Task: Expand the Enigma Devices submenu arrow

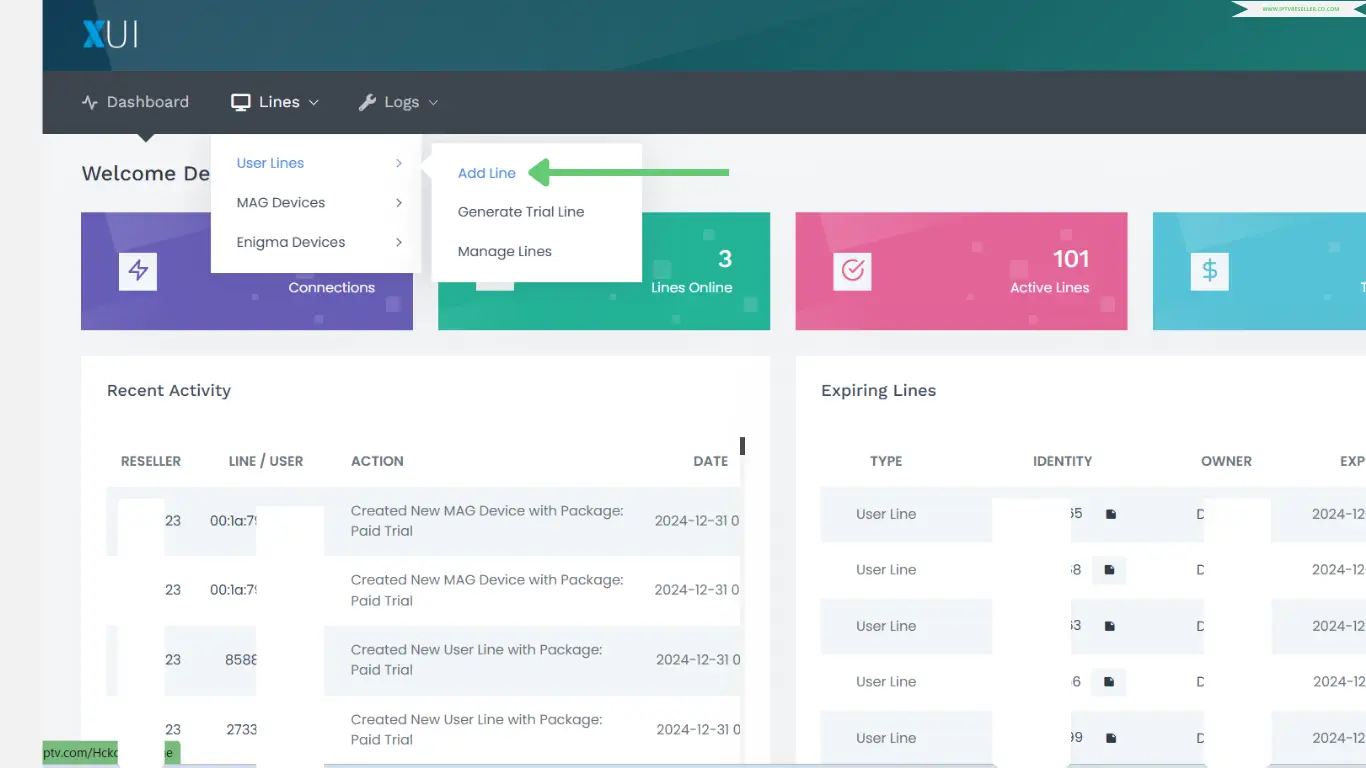Action: pos(398,242)
